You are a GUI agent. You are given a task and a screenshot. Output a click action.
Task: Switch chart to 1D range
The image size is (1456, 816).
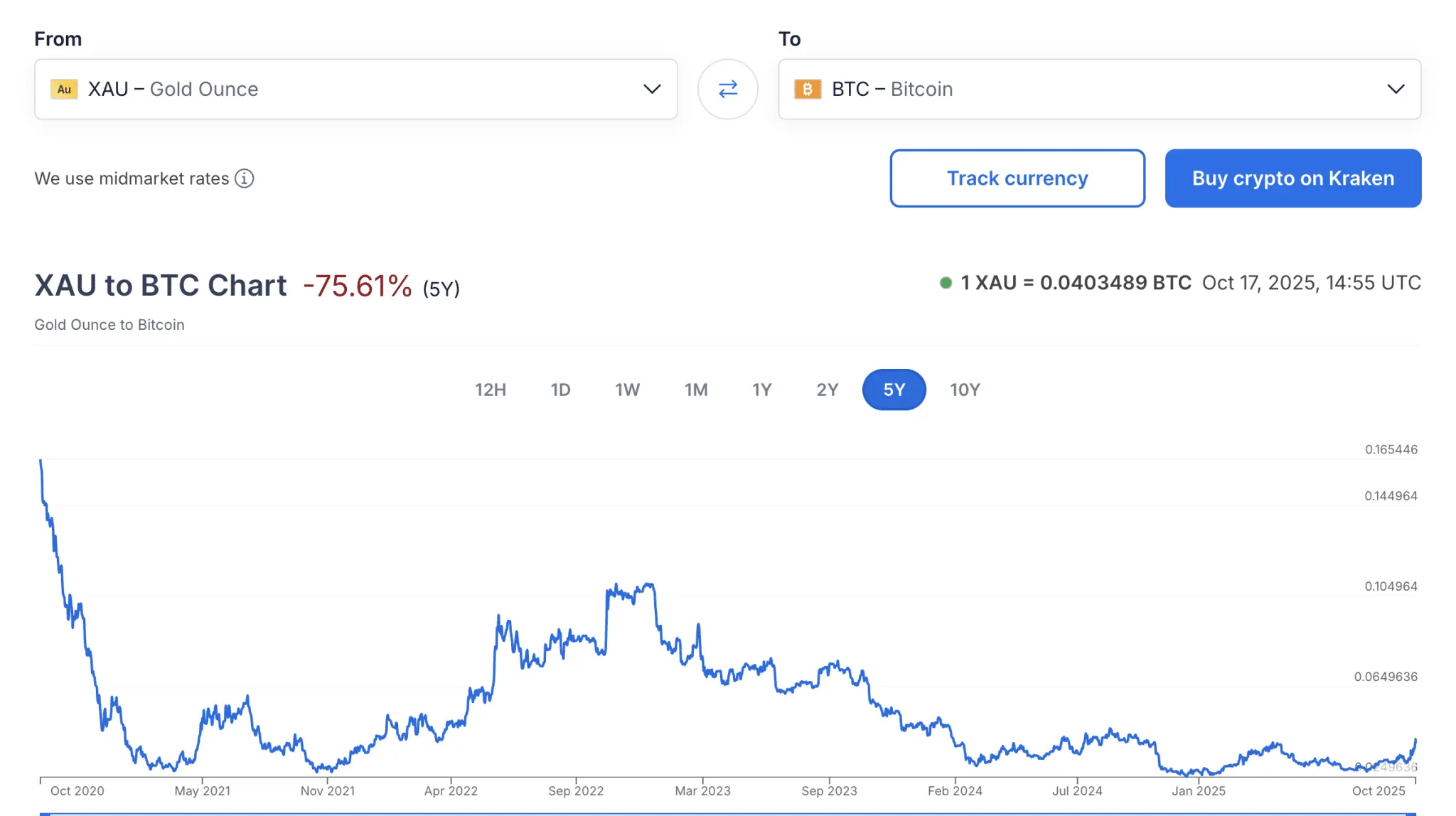coord(560,390)
